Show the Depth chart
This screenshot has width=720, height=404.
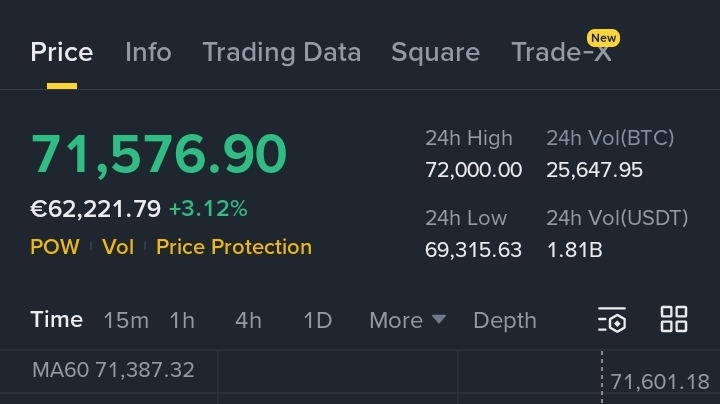click(505, 320)
